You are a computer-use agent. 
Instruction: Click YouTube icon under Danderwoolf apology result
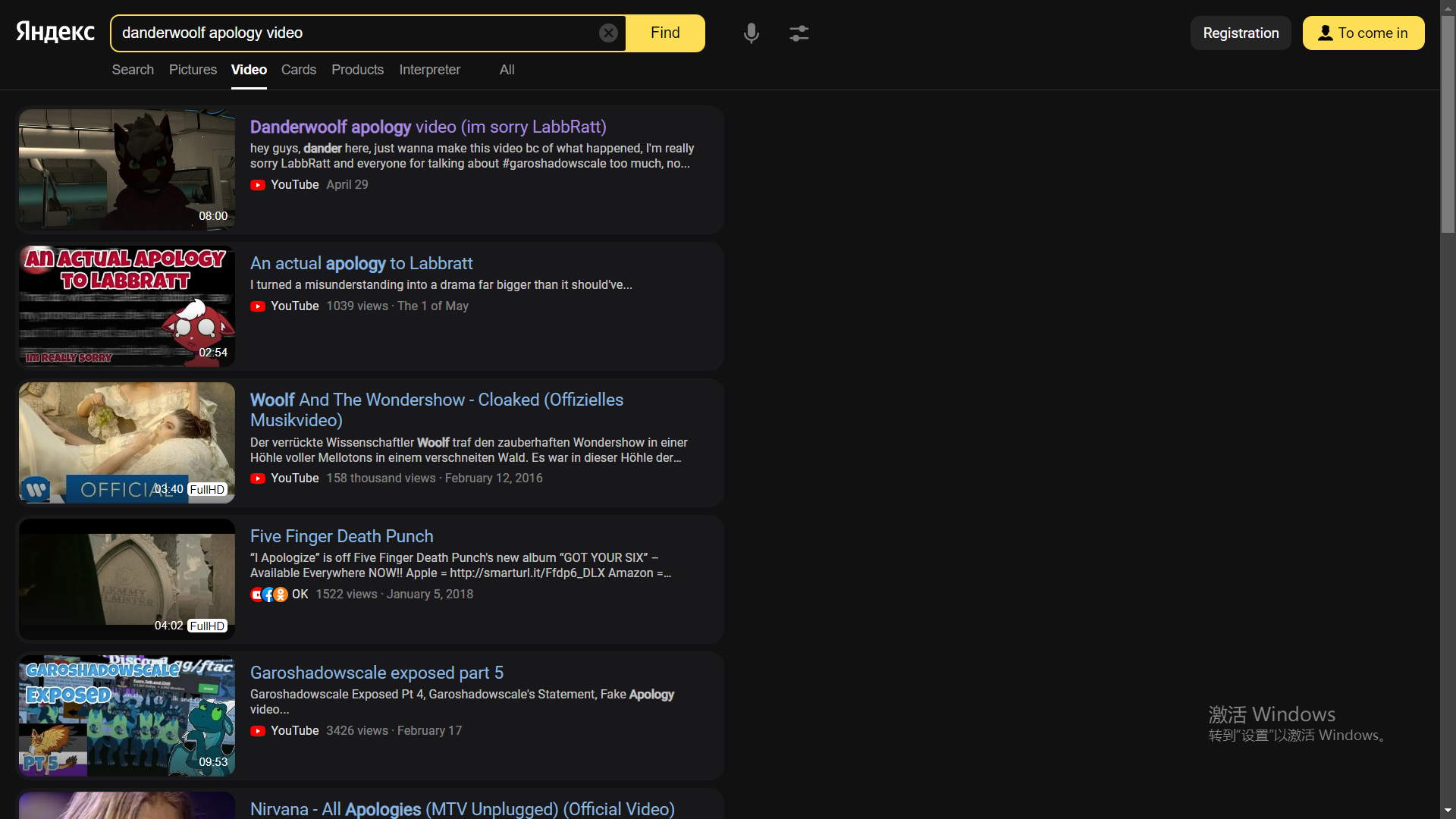(x=258, y=185)
